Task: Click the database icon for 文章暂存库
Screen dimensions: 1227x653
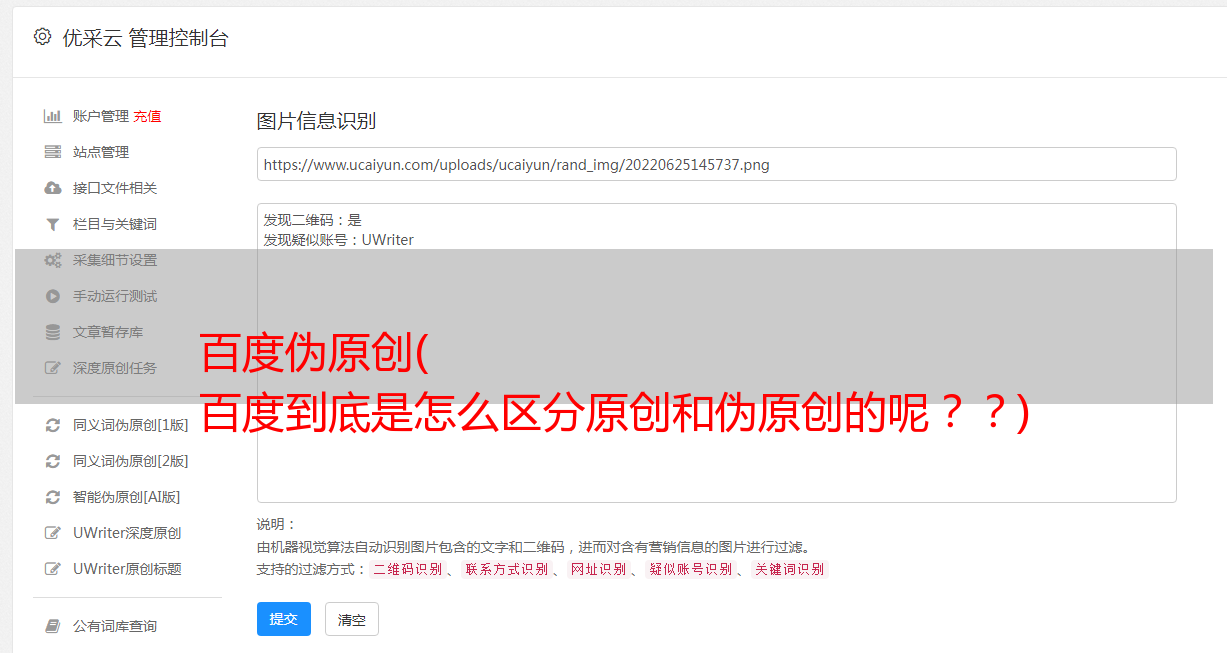Action: [x=53, y=332]
